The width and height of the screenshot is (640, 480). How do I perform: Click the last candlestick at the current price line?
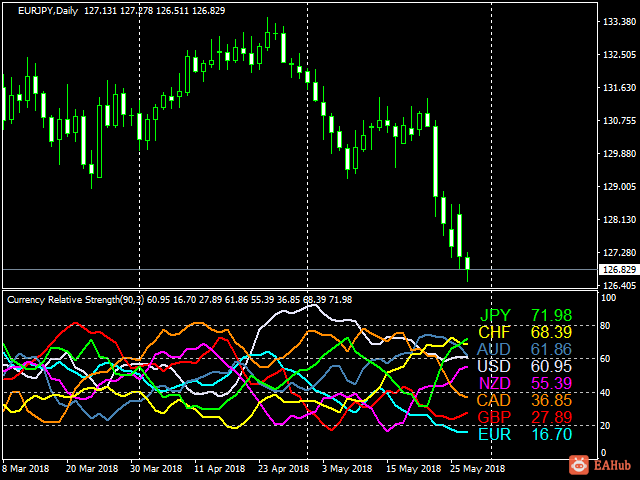point(468,263)
